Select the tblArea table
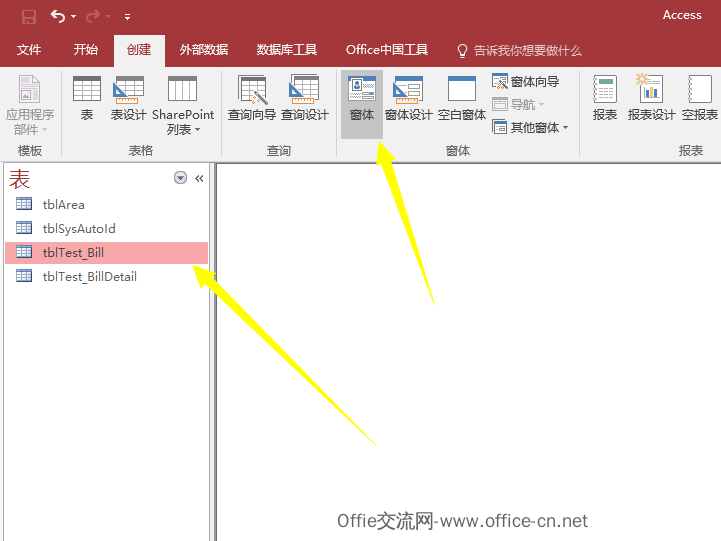The height and width of the screenshot is (541, 721). tap(107, 204)
